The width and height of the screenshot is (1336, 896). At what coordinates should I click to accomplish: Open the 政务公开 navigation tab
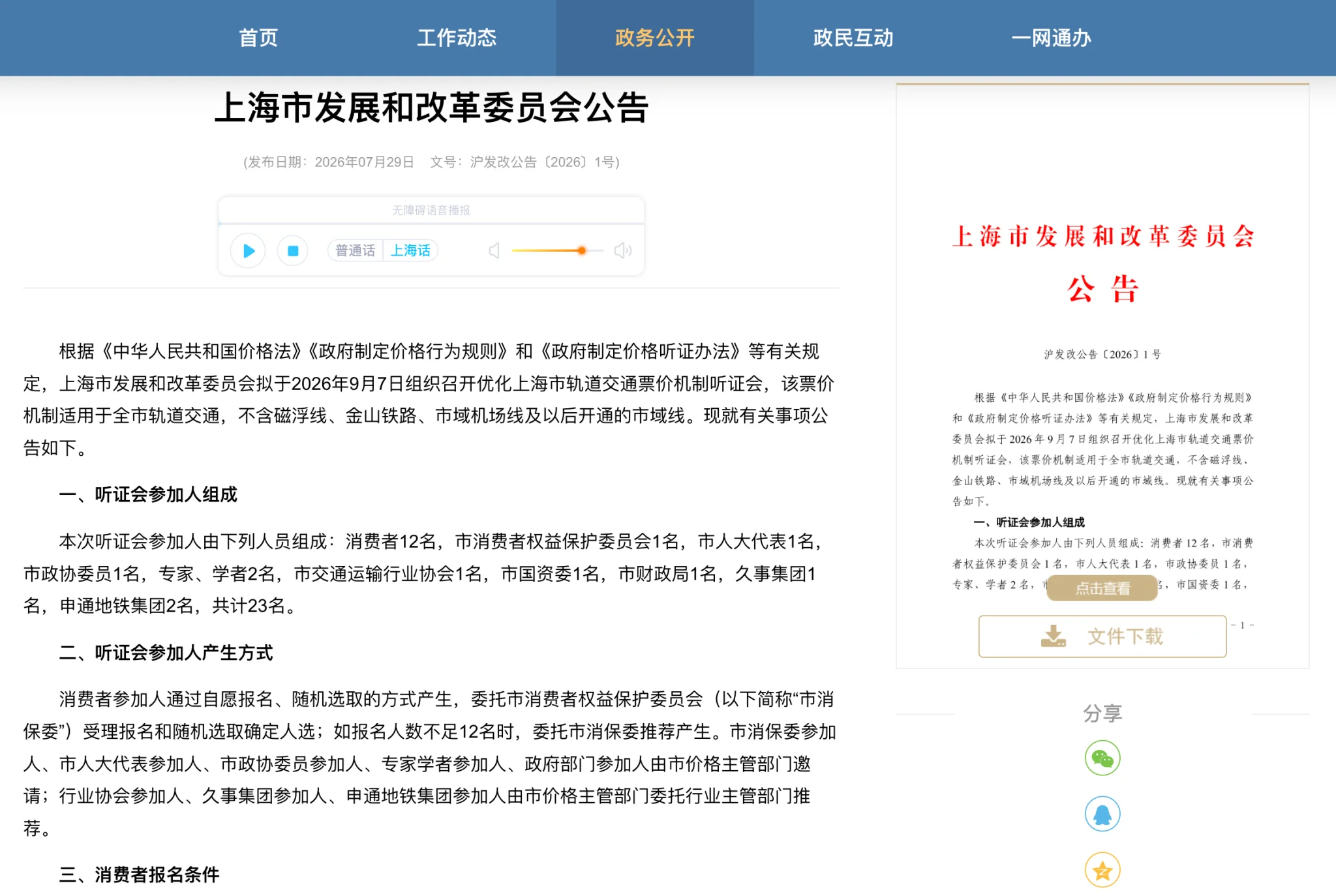click(x=655, y=38)
